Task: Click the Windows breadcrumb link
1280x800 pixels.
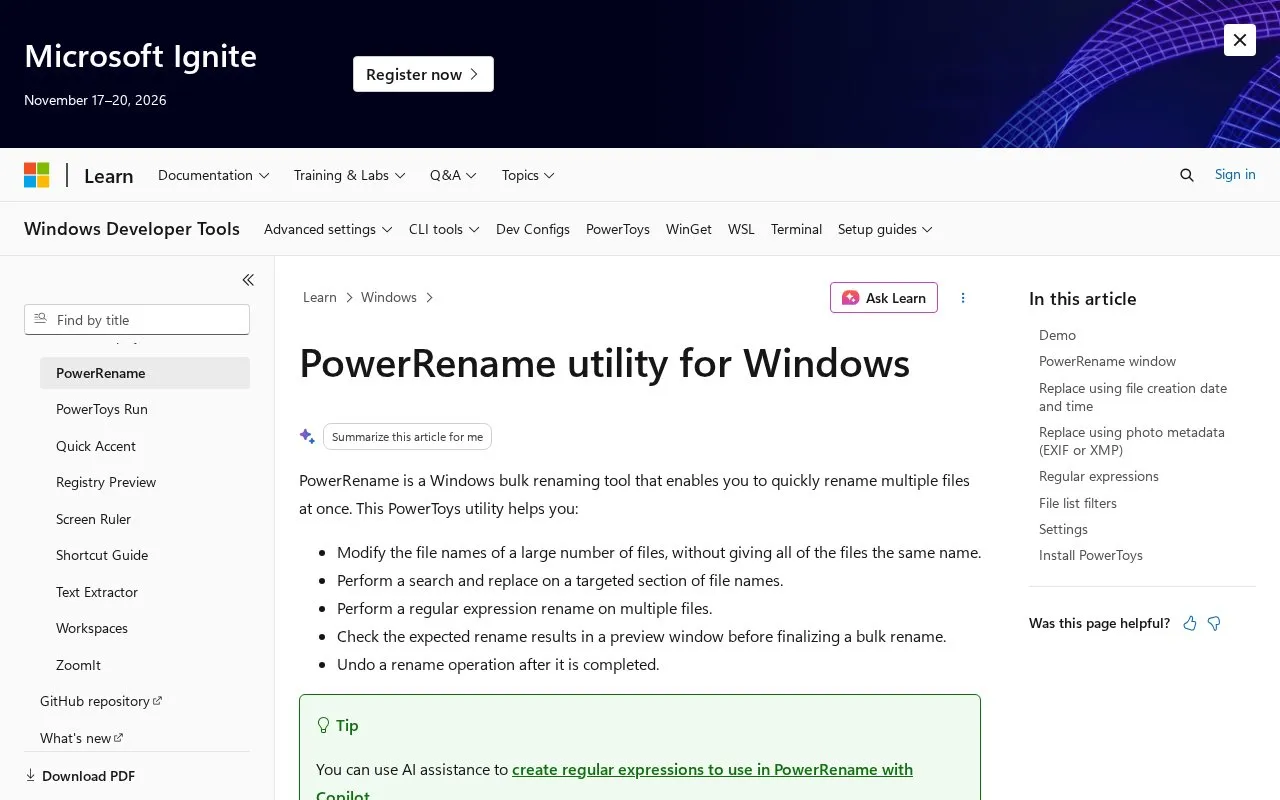Action: click(x=389, y=297)
